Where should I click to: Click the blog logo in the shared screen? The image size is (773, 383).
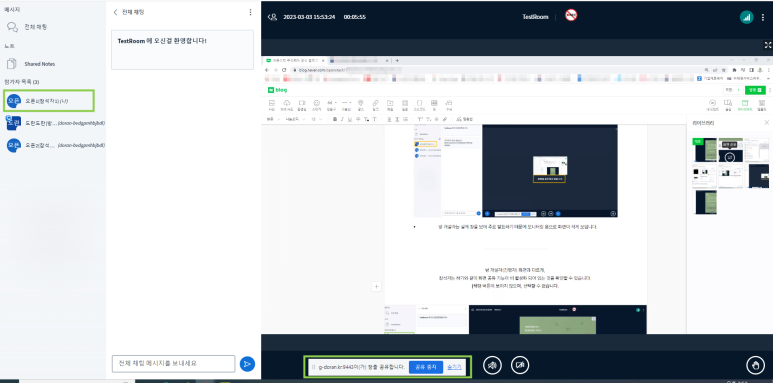pyautogui.click(x=278, y=90)
